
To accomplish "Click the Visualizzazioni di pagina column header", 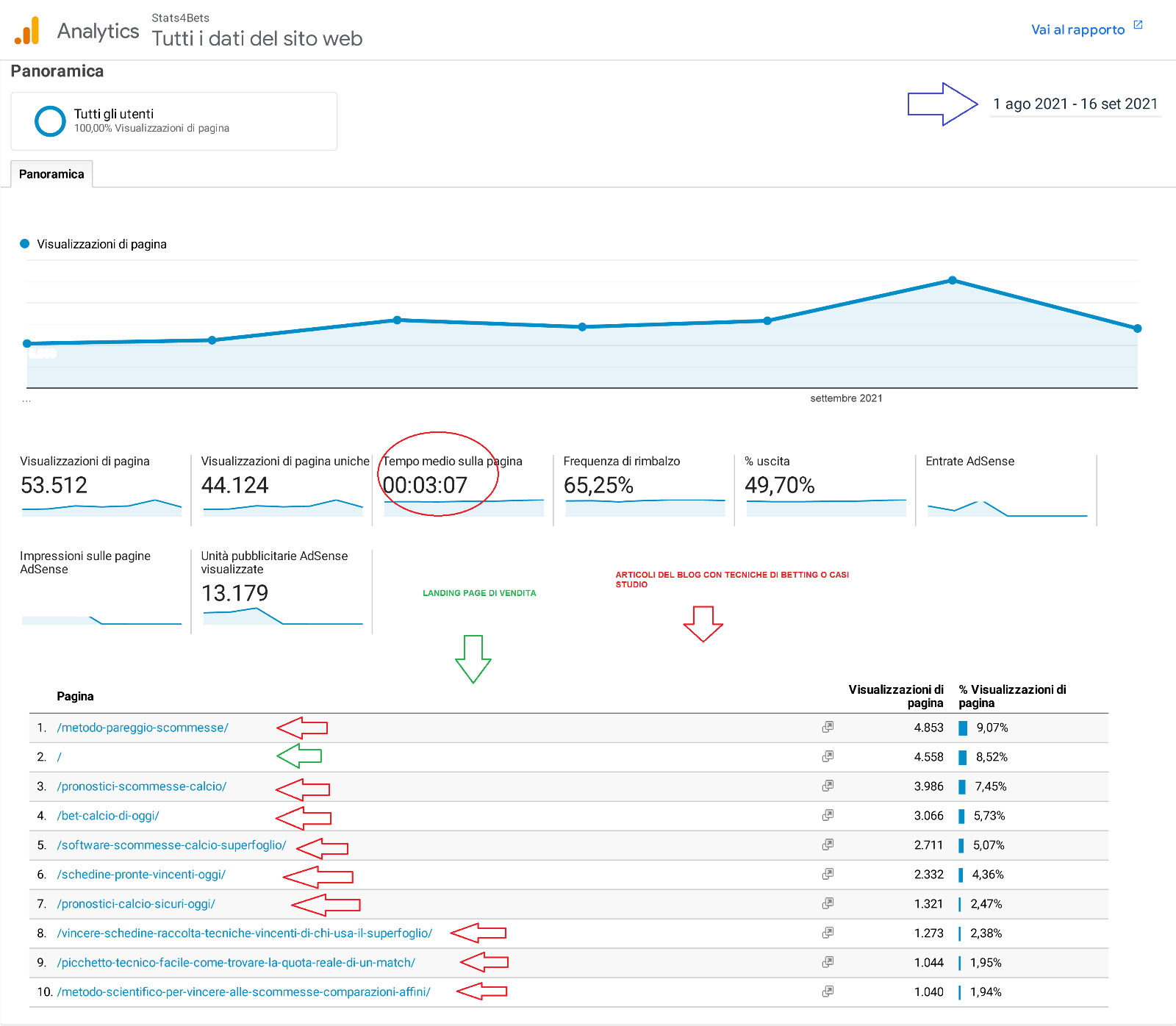I will [x=895, y=696].
